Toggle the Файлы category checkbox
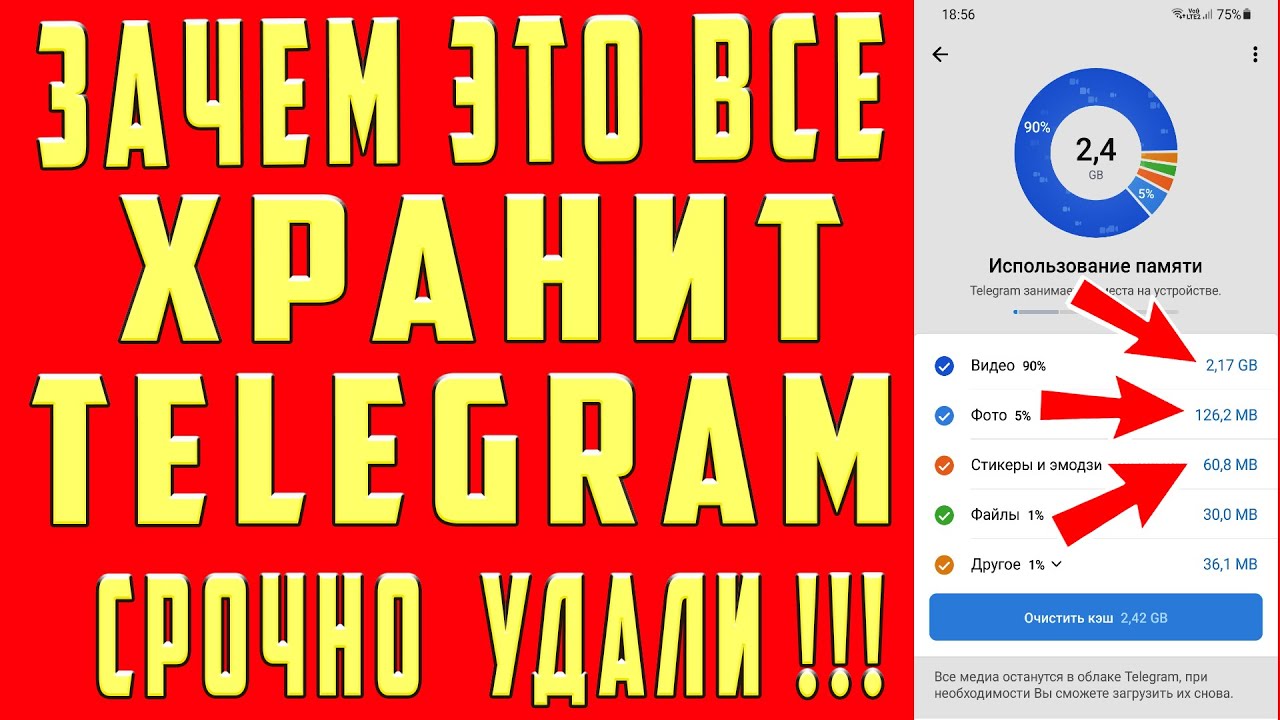Screen dimensions: 1280x720 point(944,516)
